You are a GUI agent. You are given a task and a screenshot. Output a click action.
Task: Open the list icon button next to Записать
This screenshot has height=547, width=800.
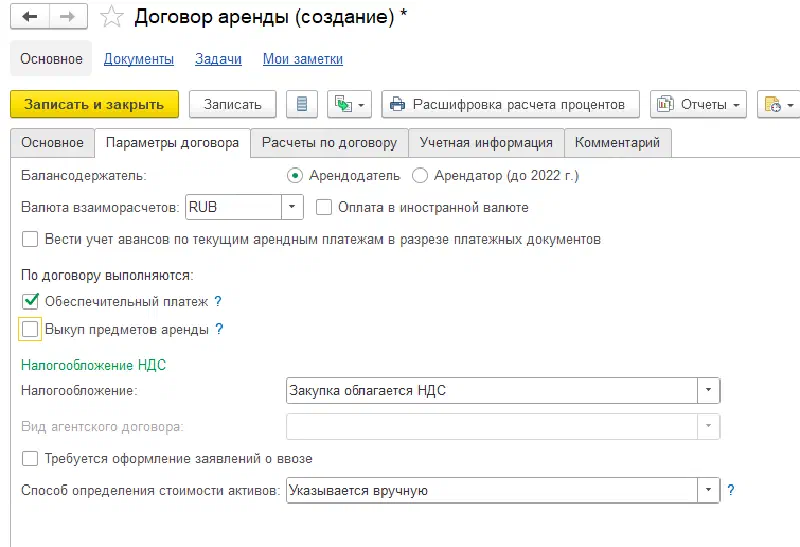pyautogui.click(x=302, y=104)
